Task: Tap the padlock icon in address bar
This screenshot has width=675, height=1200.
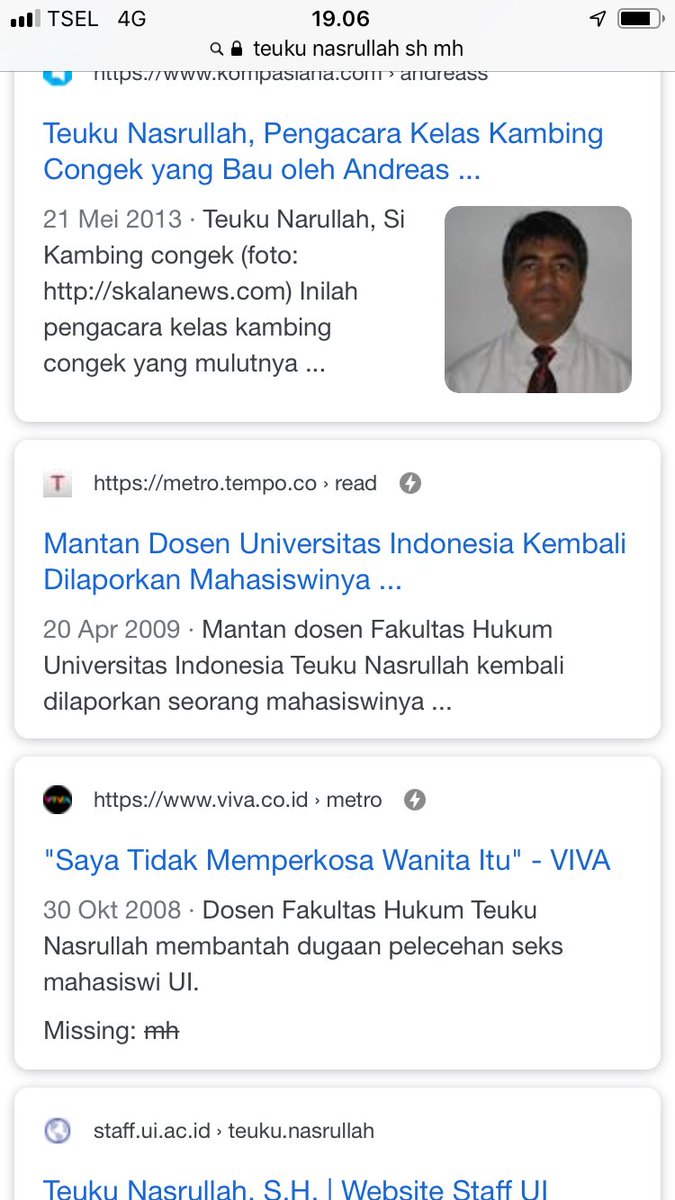Action: (237, 48)
